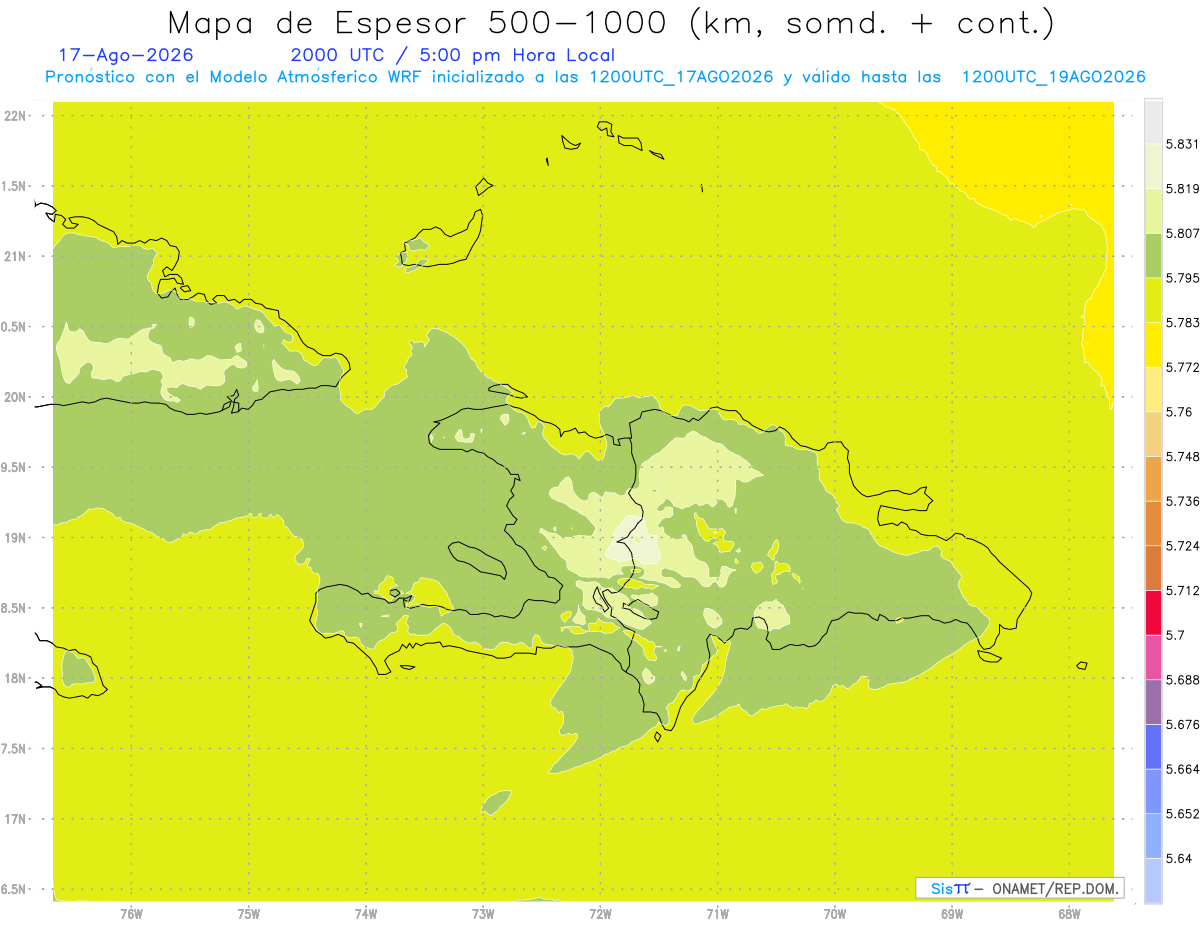Image resolution: width=1200 pixels, height=927 pixels.
Task: Click the 70W longitude label
Action: (x=835, y=913)
